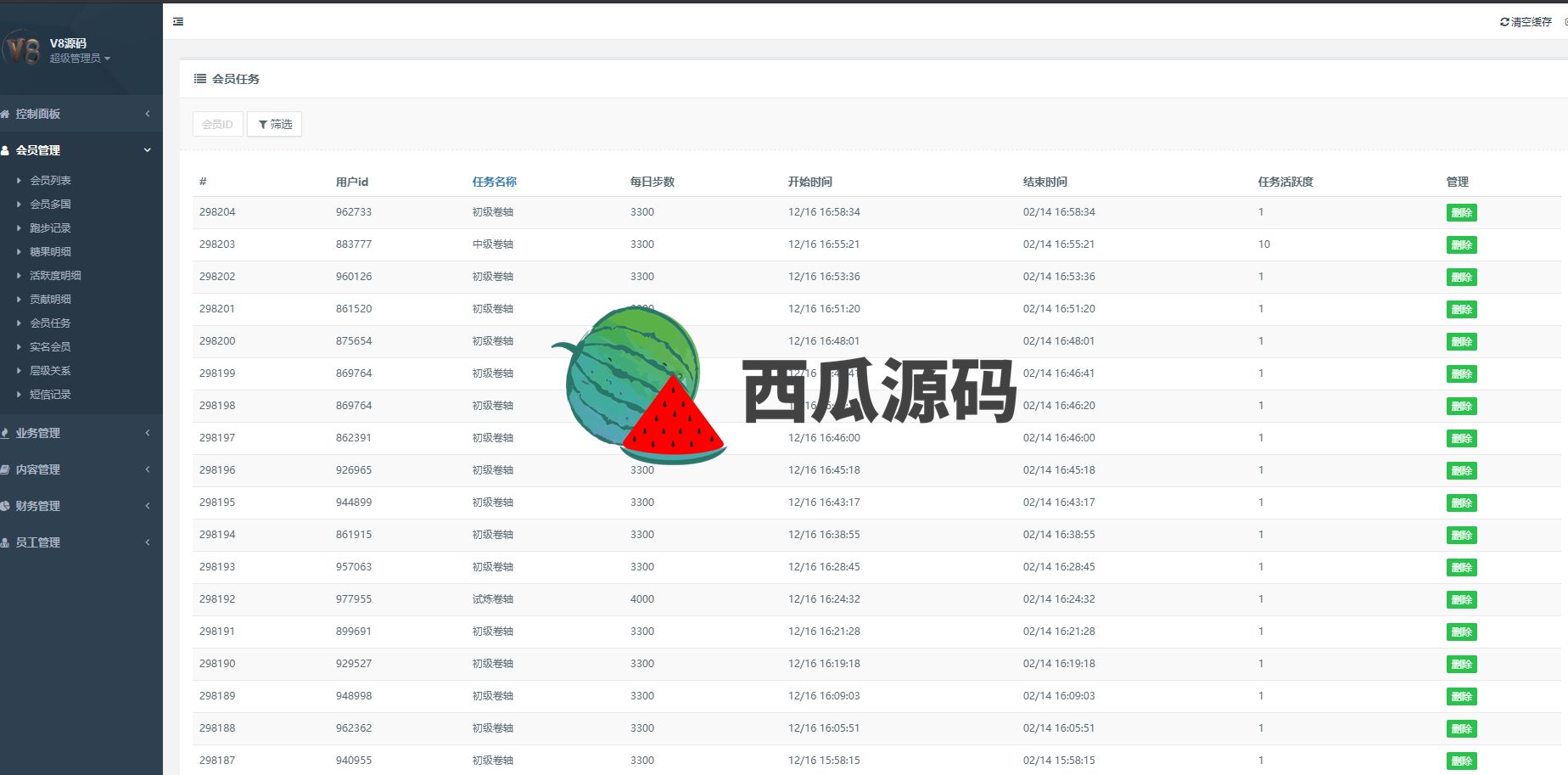This screenshot has height=775, width=1568.
Task: Delete task row 298187
Action: [x=1461, y=761]
